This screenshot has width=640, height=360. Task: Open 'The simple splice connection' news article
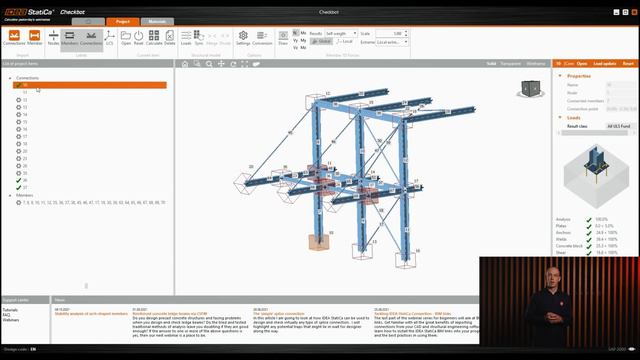click(278, 314)
